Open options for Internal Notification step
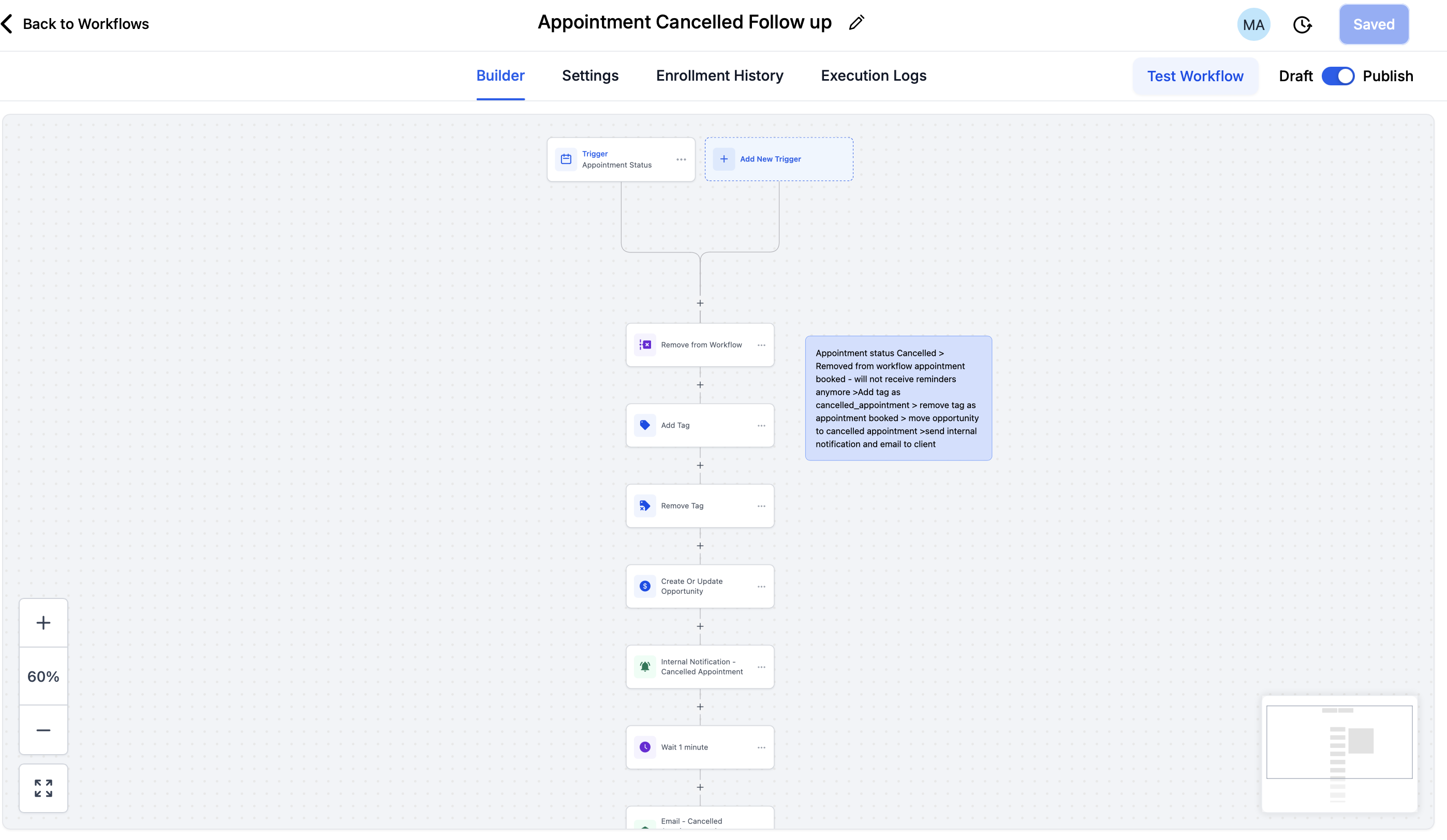1447x840 pixels. (761, 667)
